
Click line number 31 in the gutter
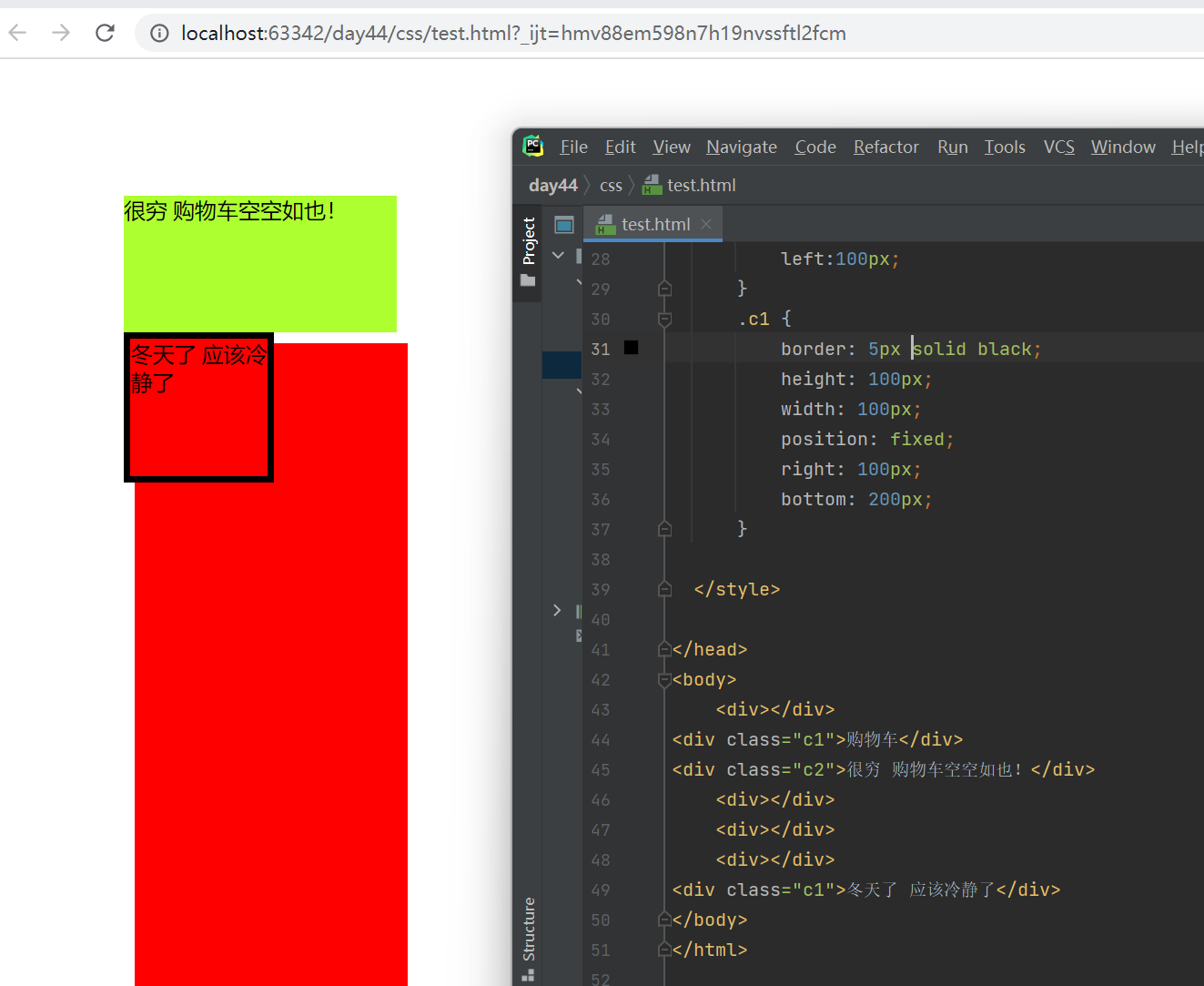click(601, 349)
